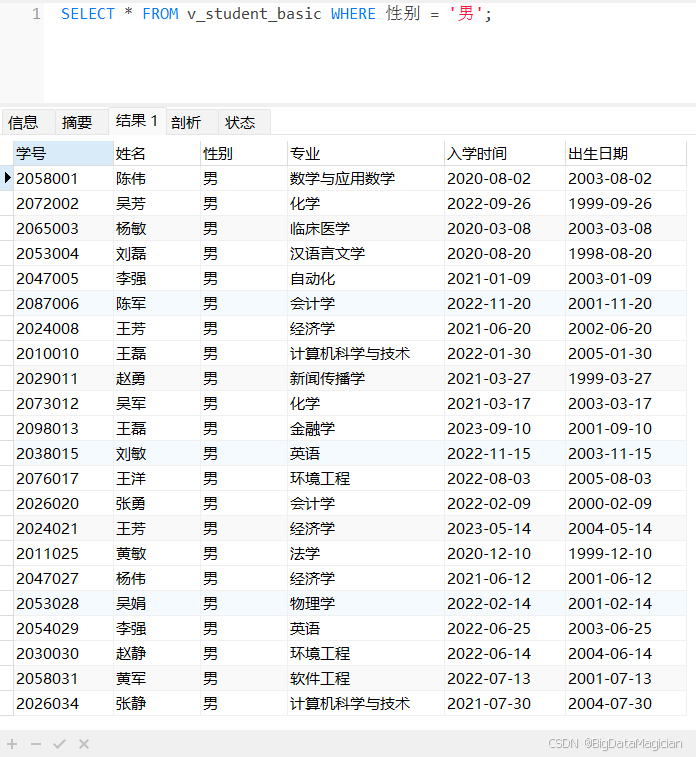Click the apply changes checkmark icon
Image resolution: width=696 pixels, height=757 pixels.
(59, 744)
